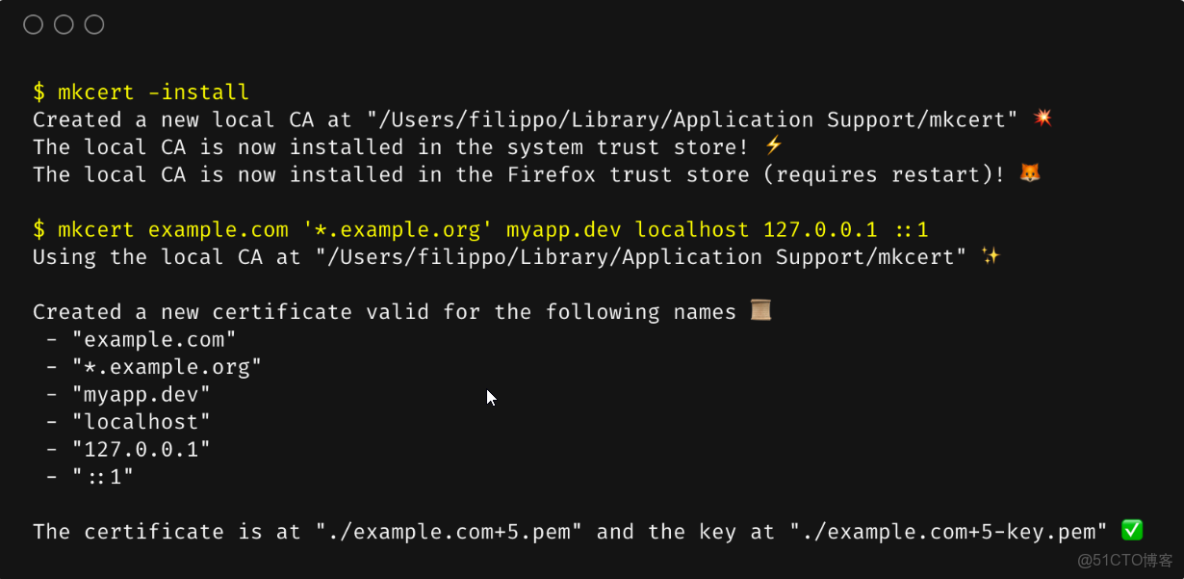Click the scroll emoji next to certificate names heading
1184x579 pixels.
click(x=760, y=310)
